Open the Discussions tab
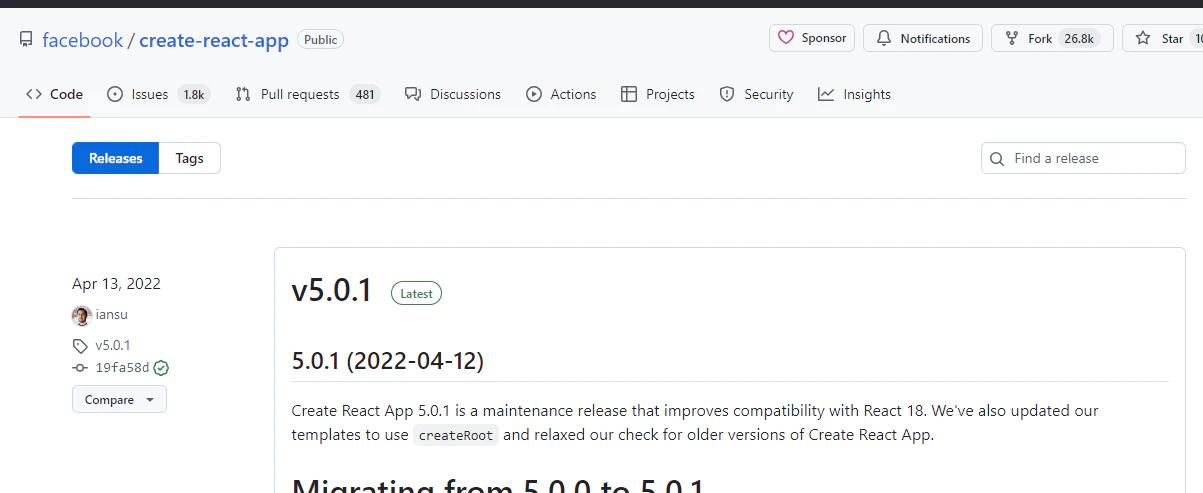The height and width of the screenshot is (493, 1203). pyautogui.click(x=453, y=94)
